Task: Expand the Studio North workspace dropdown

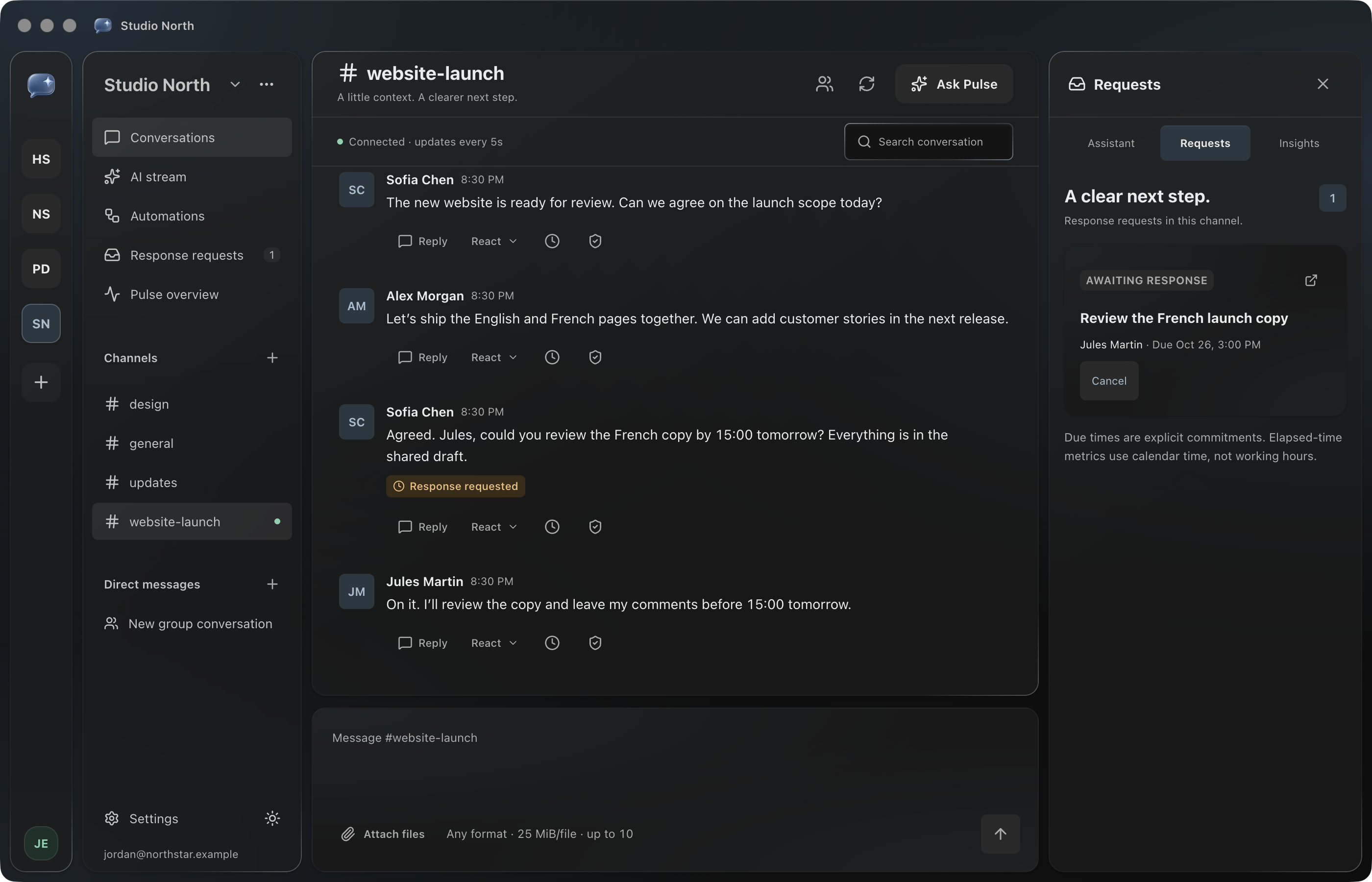Action: [x=235, y=85]
